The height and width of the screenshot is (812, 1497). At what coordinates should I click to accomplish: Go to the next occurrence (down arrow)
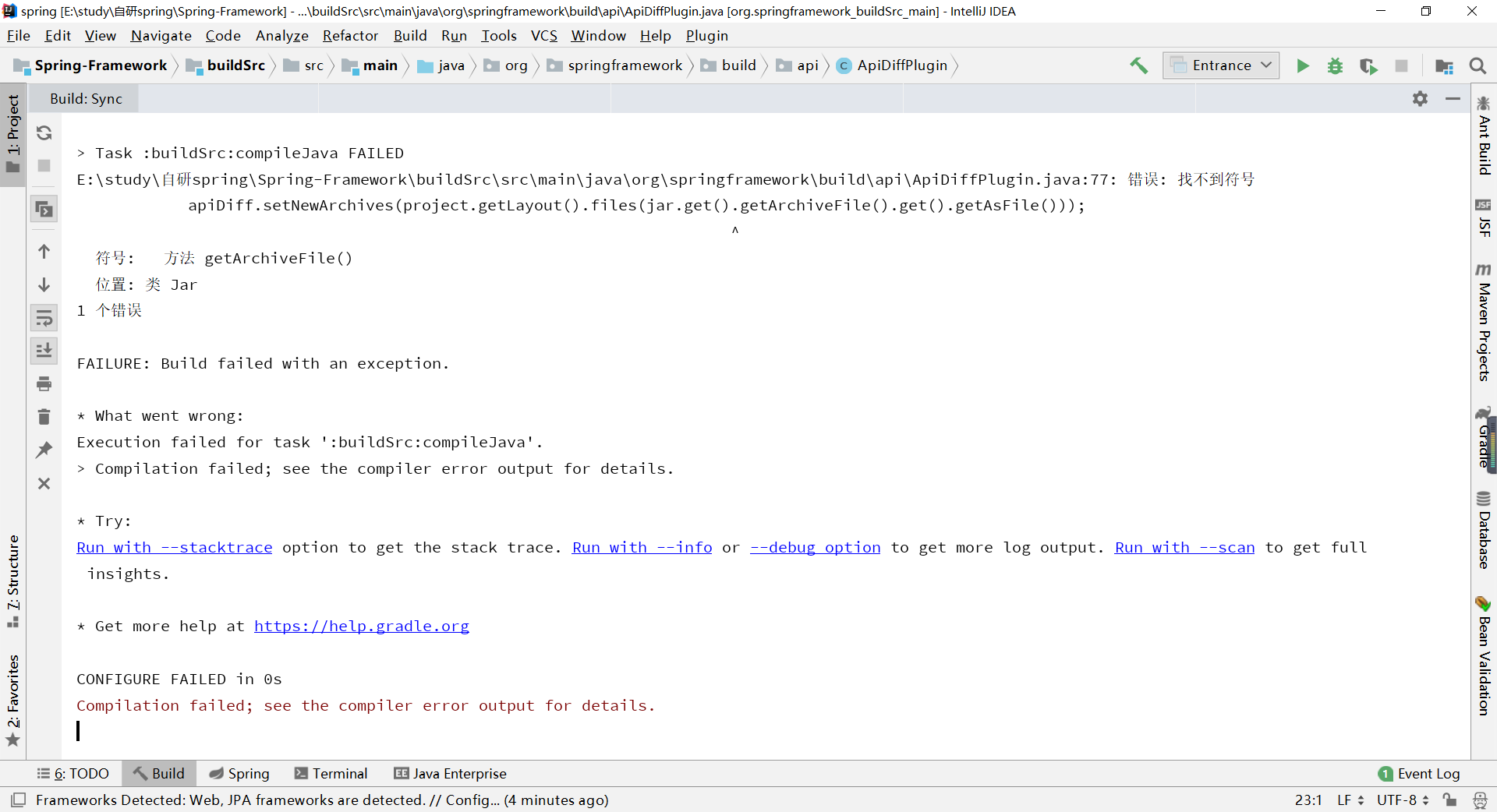44,284
